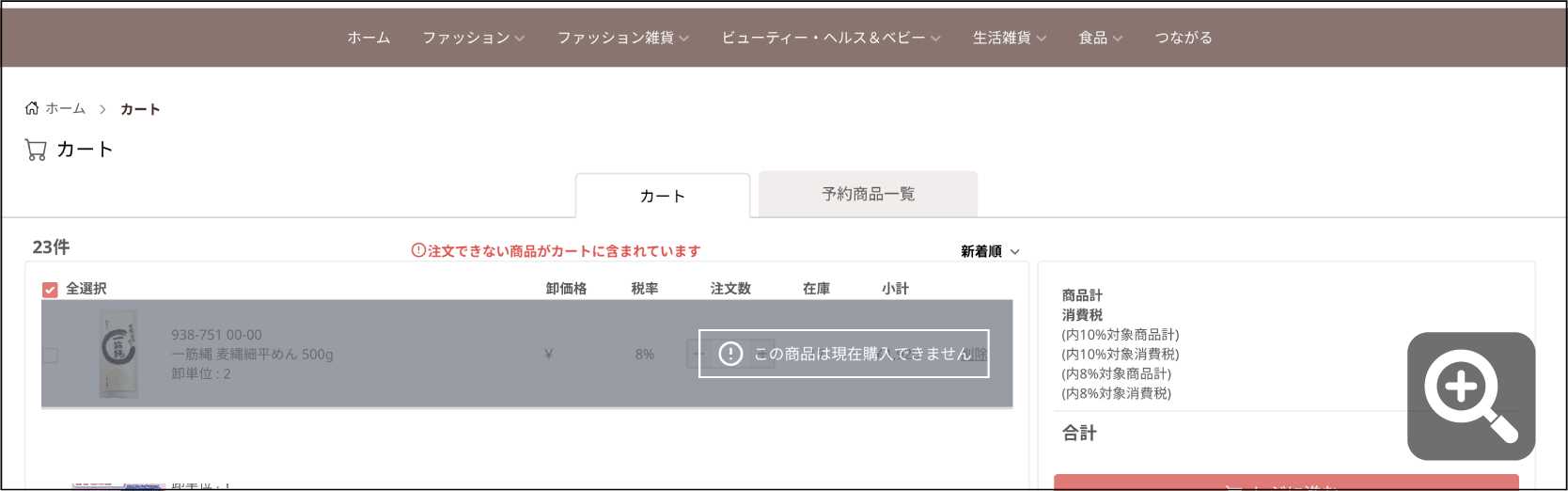
Task: Click the 在庫 column header
Action: (x=816, y=289)
